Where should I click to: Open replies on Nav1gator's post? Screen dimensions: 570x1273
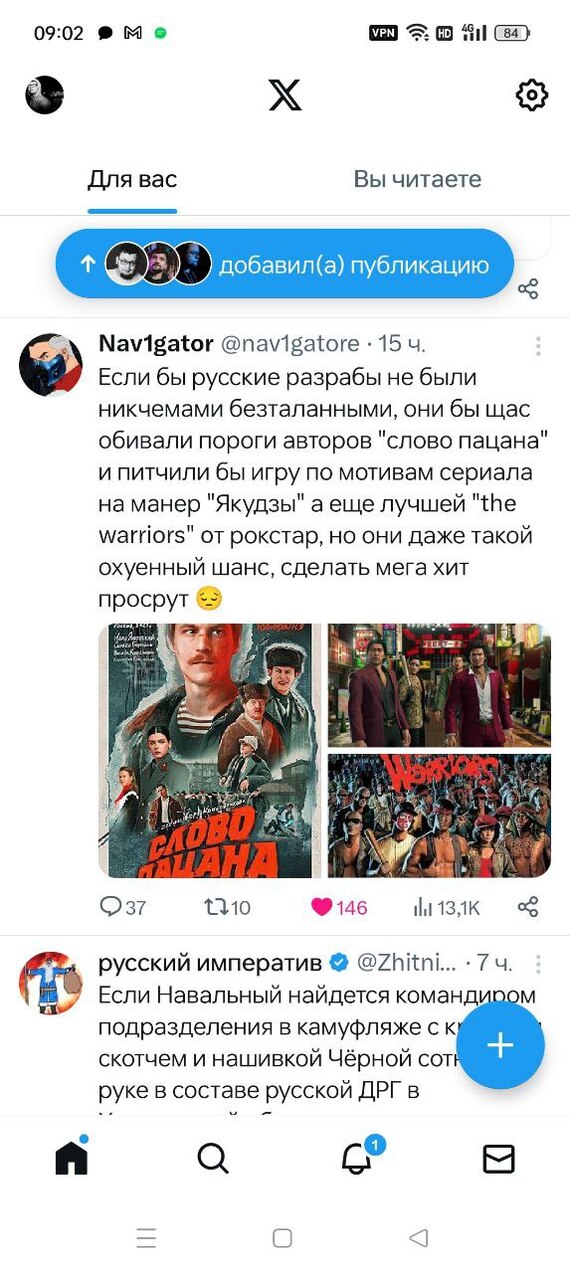click(x=122, y=907)
